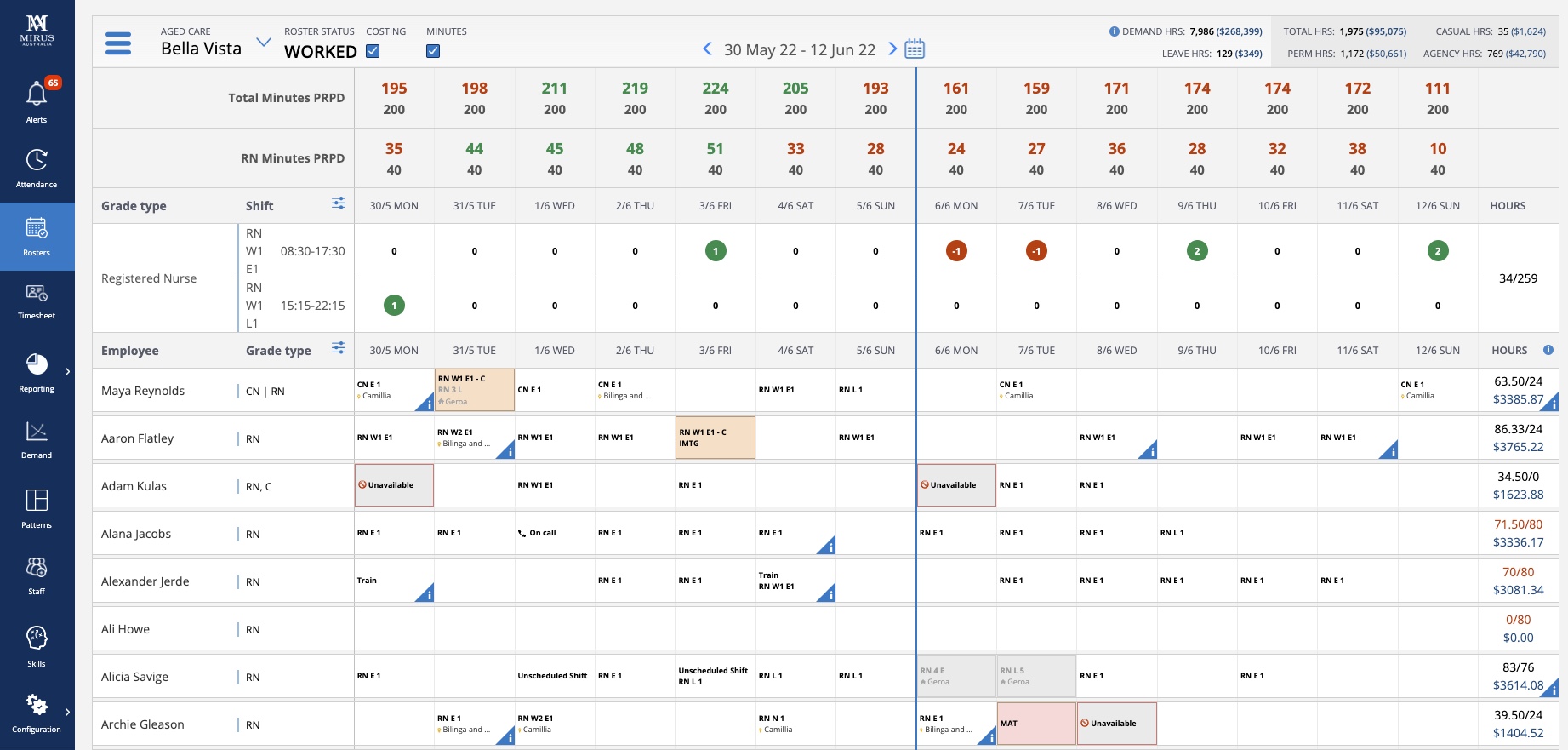
Task: Click Total Minutes PRPD value 195
Action: [394, 88]
